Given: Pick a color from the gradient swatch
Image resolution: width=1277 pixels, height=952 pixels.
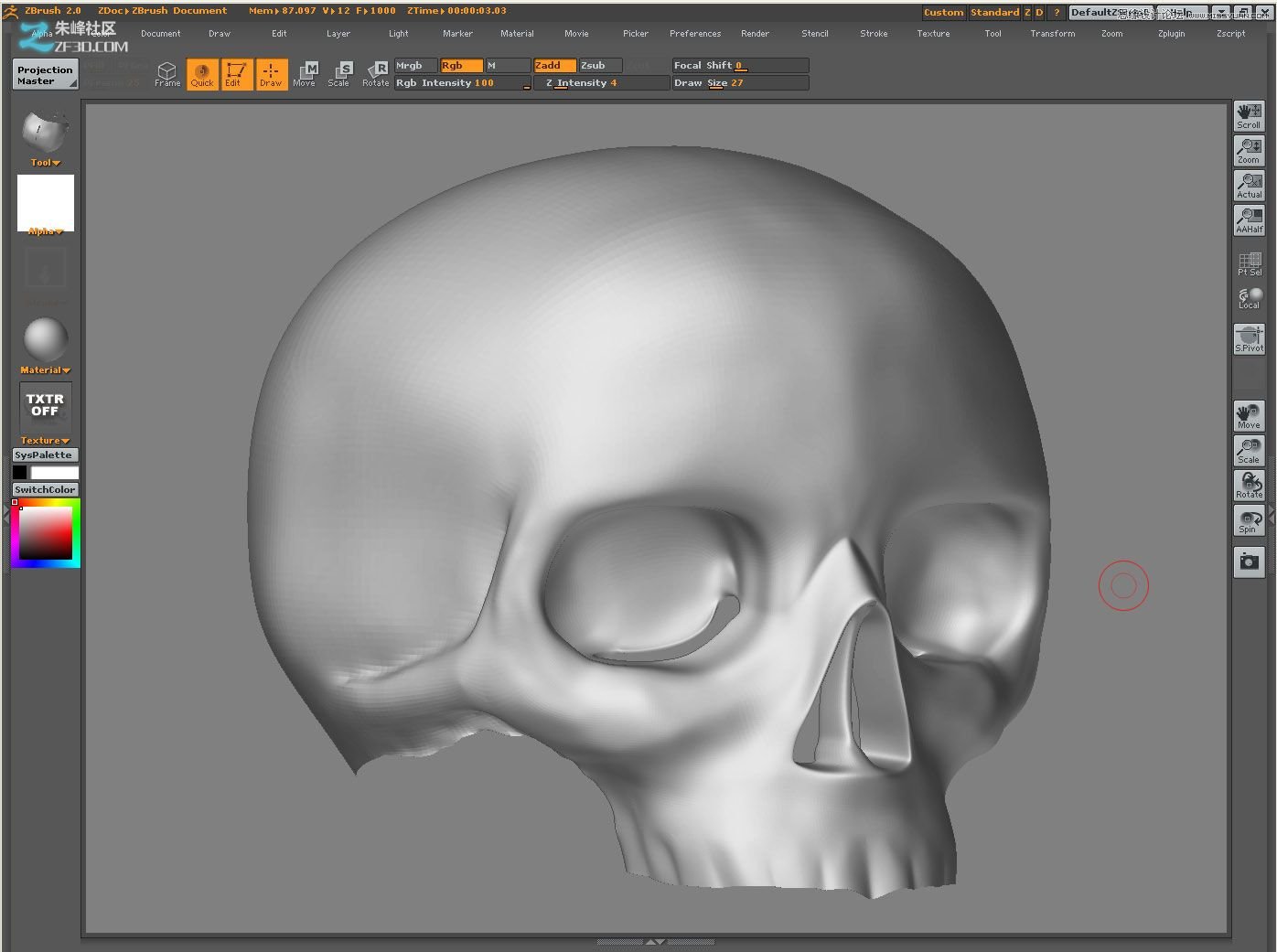Looking at the screenshot, I should point(44,533).
